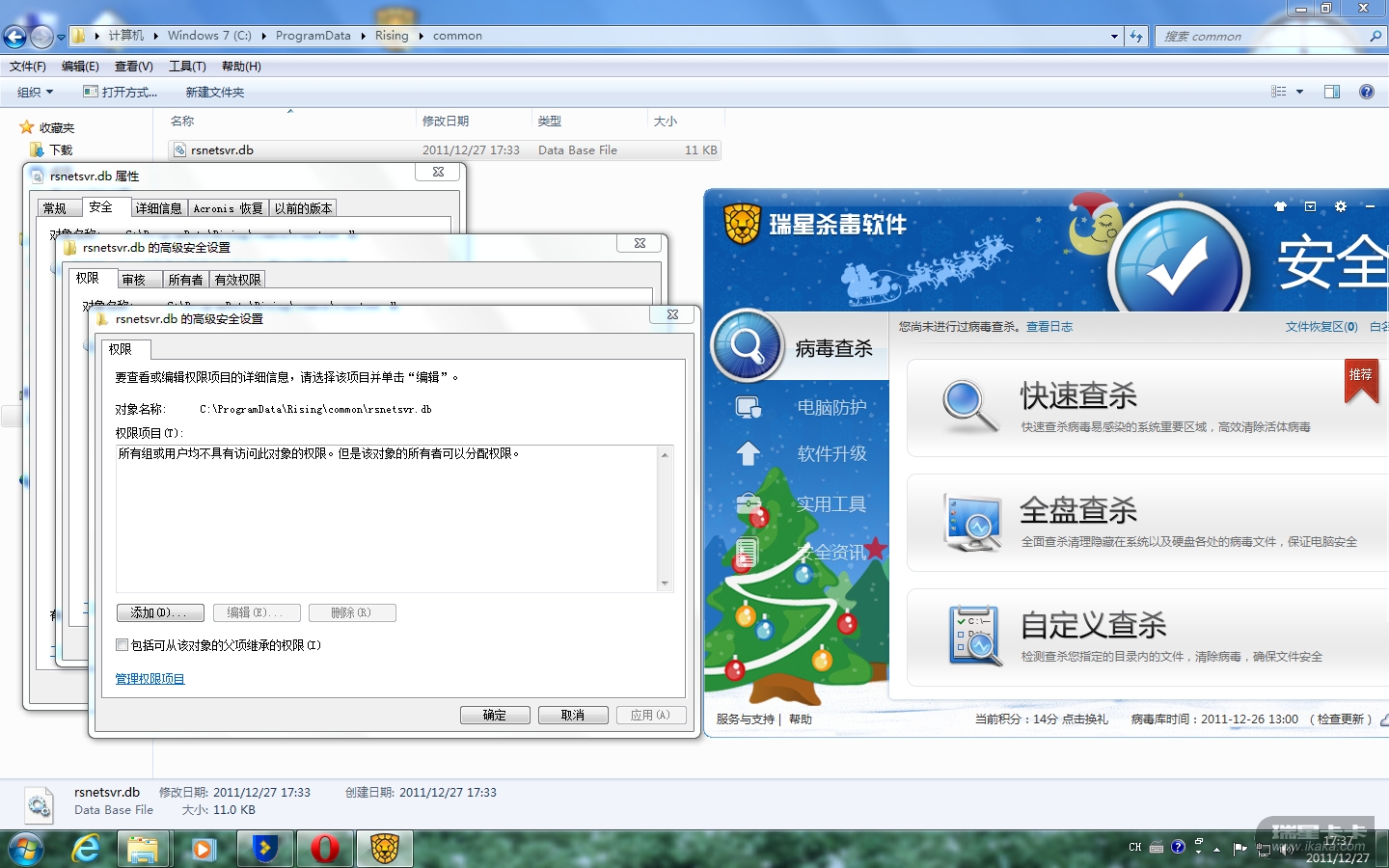This screenshot has width=1389, height=868.
Task: Launch Internet Explorer from taskbar
Action: 87,849
